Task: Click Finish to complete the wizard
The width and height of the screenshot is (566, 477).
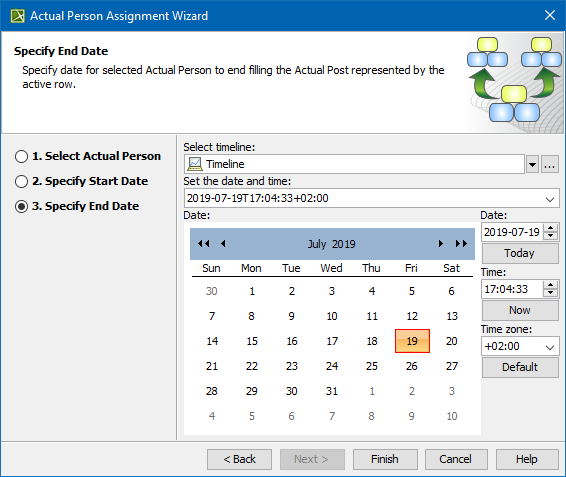Action: pos(385,459)
